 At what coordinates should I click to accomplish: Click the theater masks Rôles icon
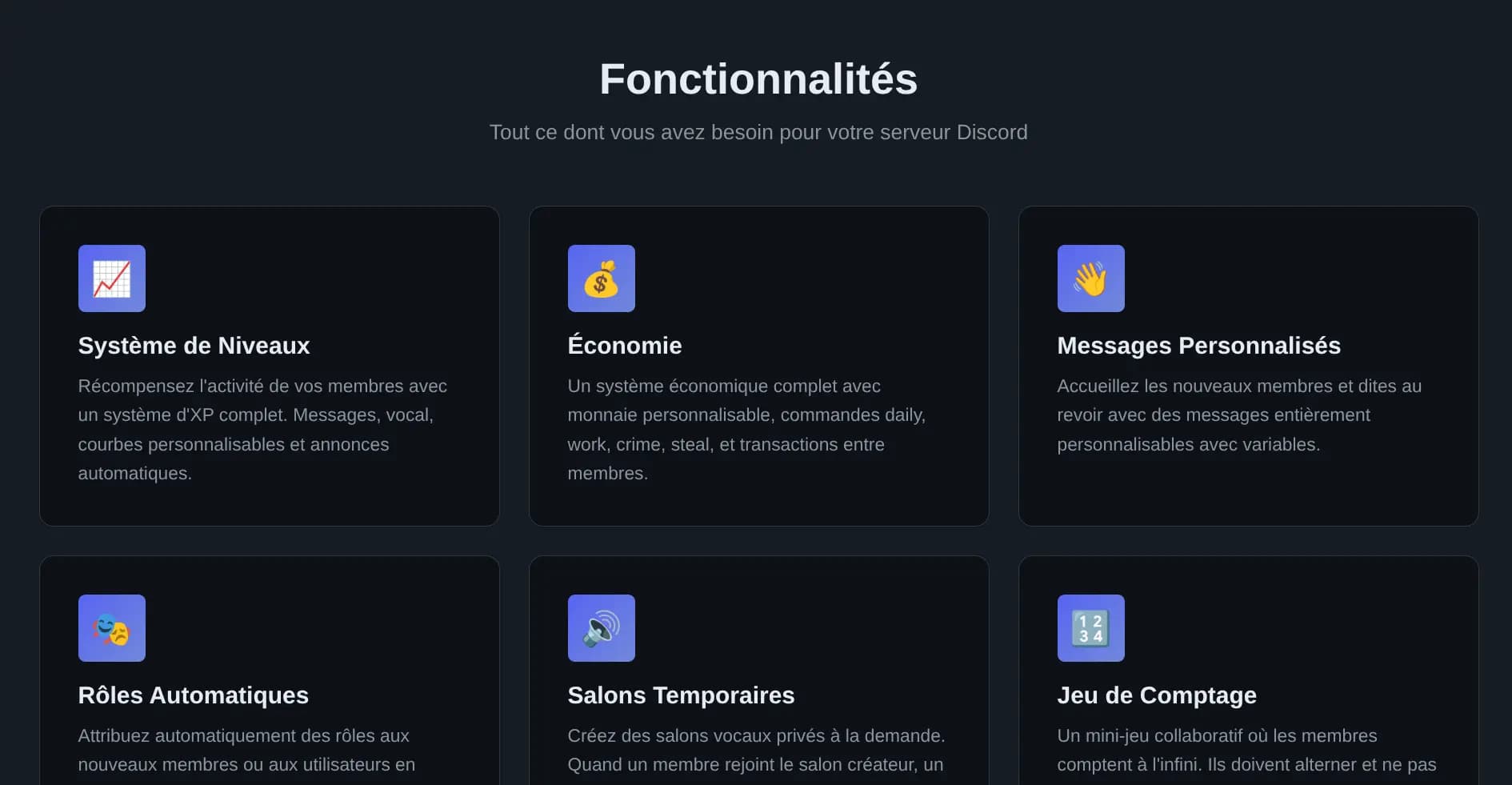pos(112,628)
